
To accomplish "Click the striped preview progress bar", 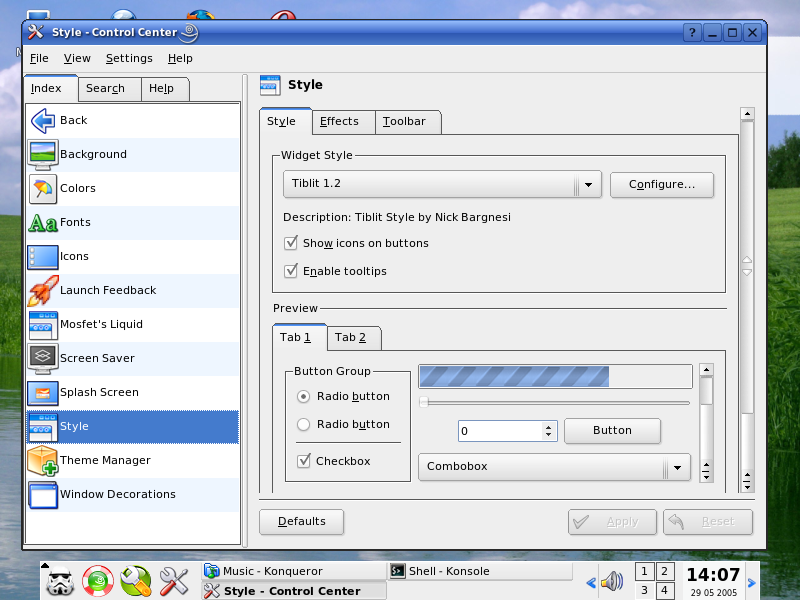I will point(555,377).
